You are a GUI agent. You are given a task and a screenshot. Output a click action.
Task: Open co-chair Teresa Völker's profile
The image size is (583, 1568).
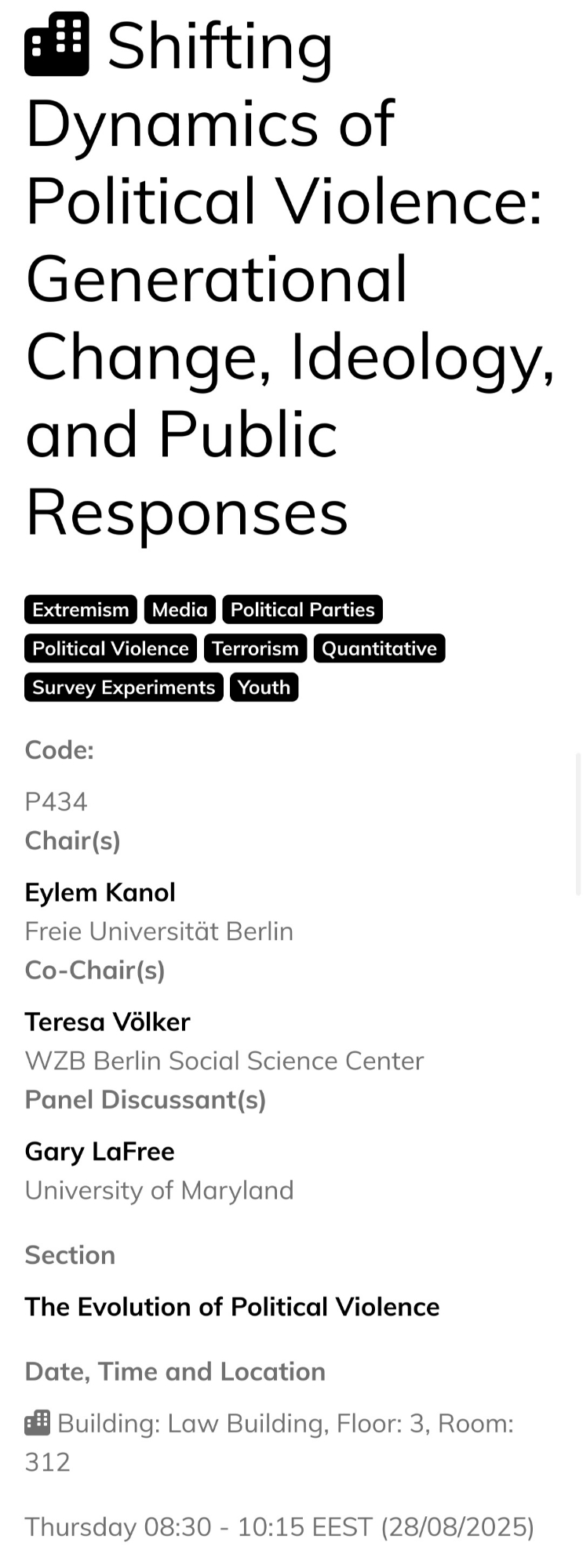pyautogui.click(x=107, y=1022)
